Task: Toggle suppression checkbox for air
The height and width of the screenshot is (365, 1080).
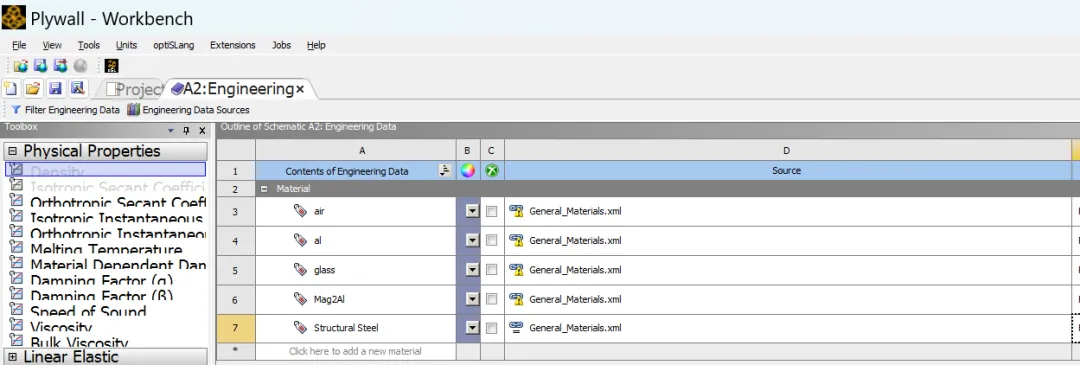Action: (x=491, y=211)
